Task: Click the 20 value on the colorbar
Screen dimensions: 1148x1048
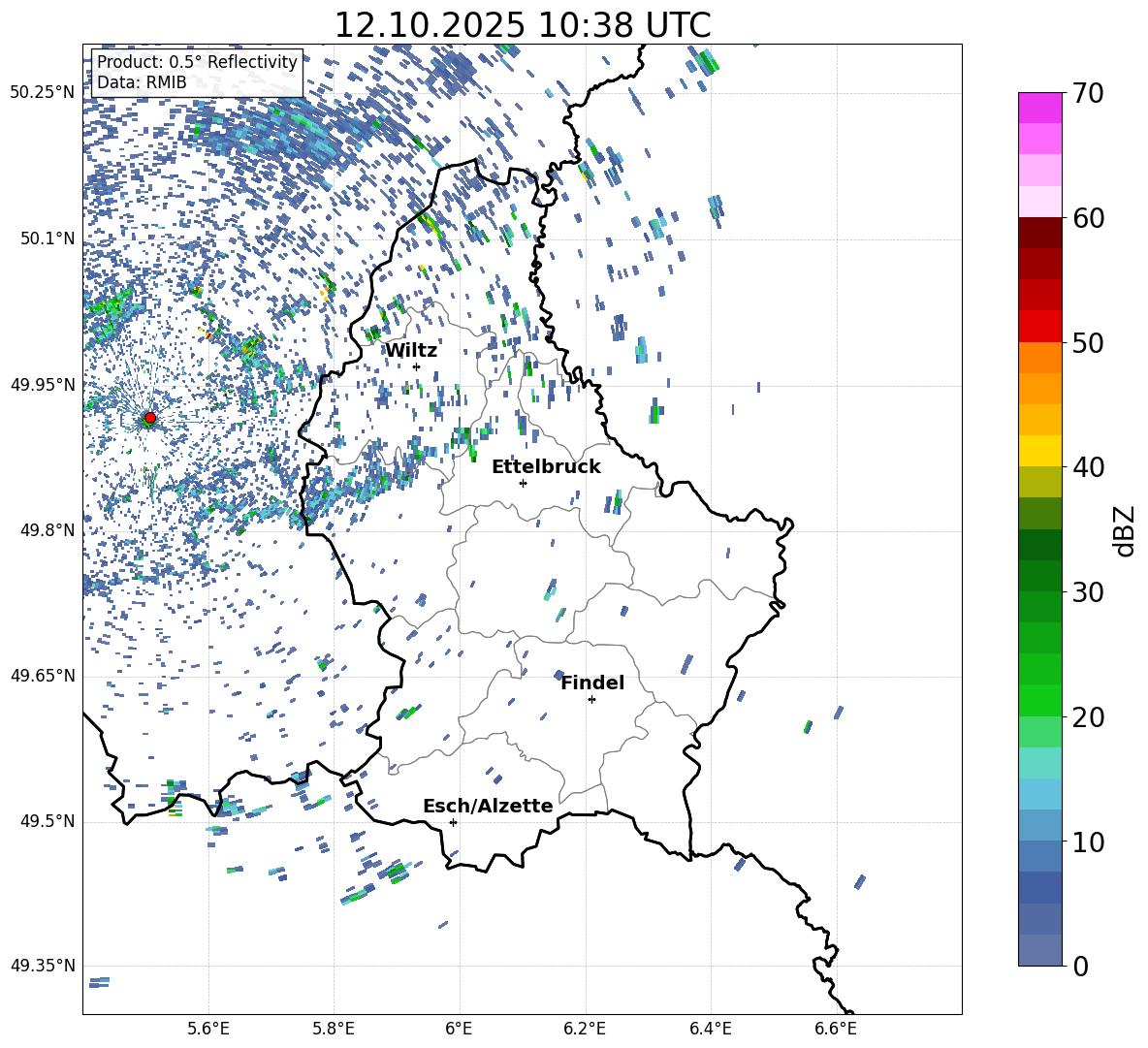Action: [x=1088, y=717]
